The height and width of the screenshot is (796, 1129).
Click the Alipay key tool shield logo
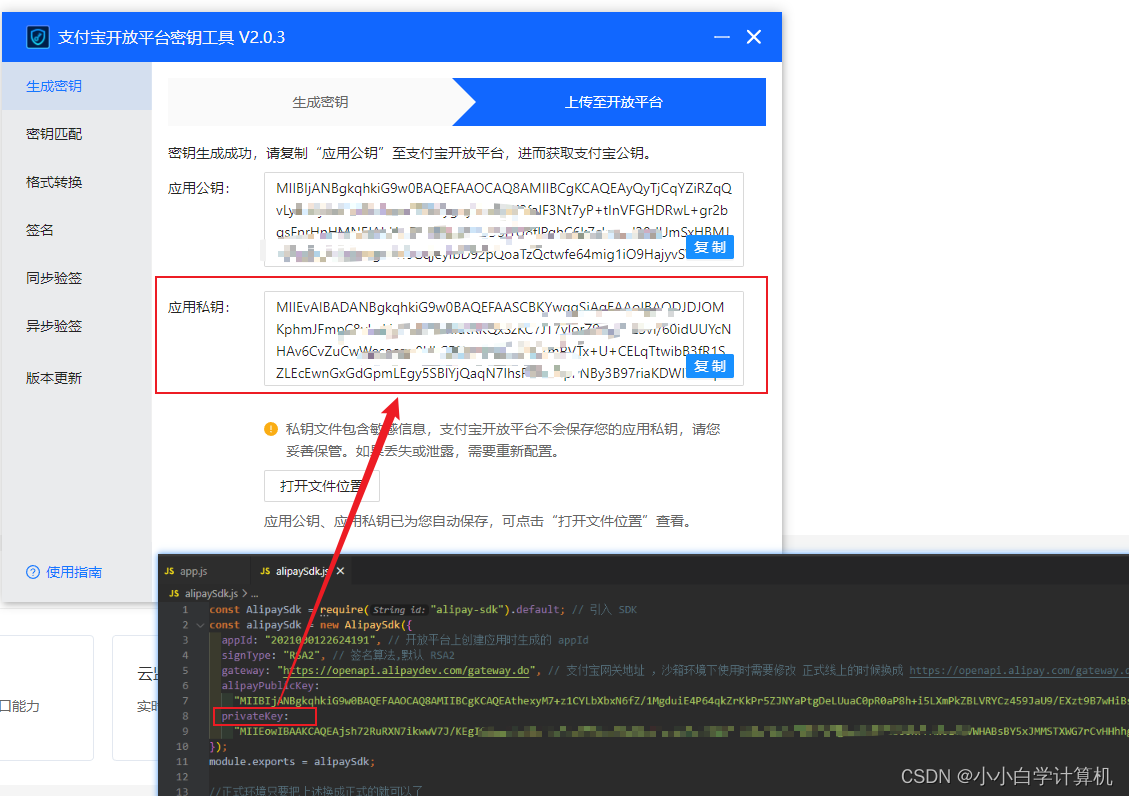[x=37, y=37]
